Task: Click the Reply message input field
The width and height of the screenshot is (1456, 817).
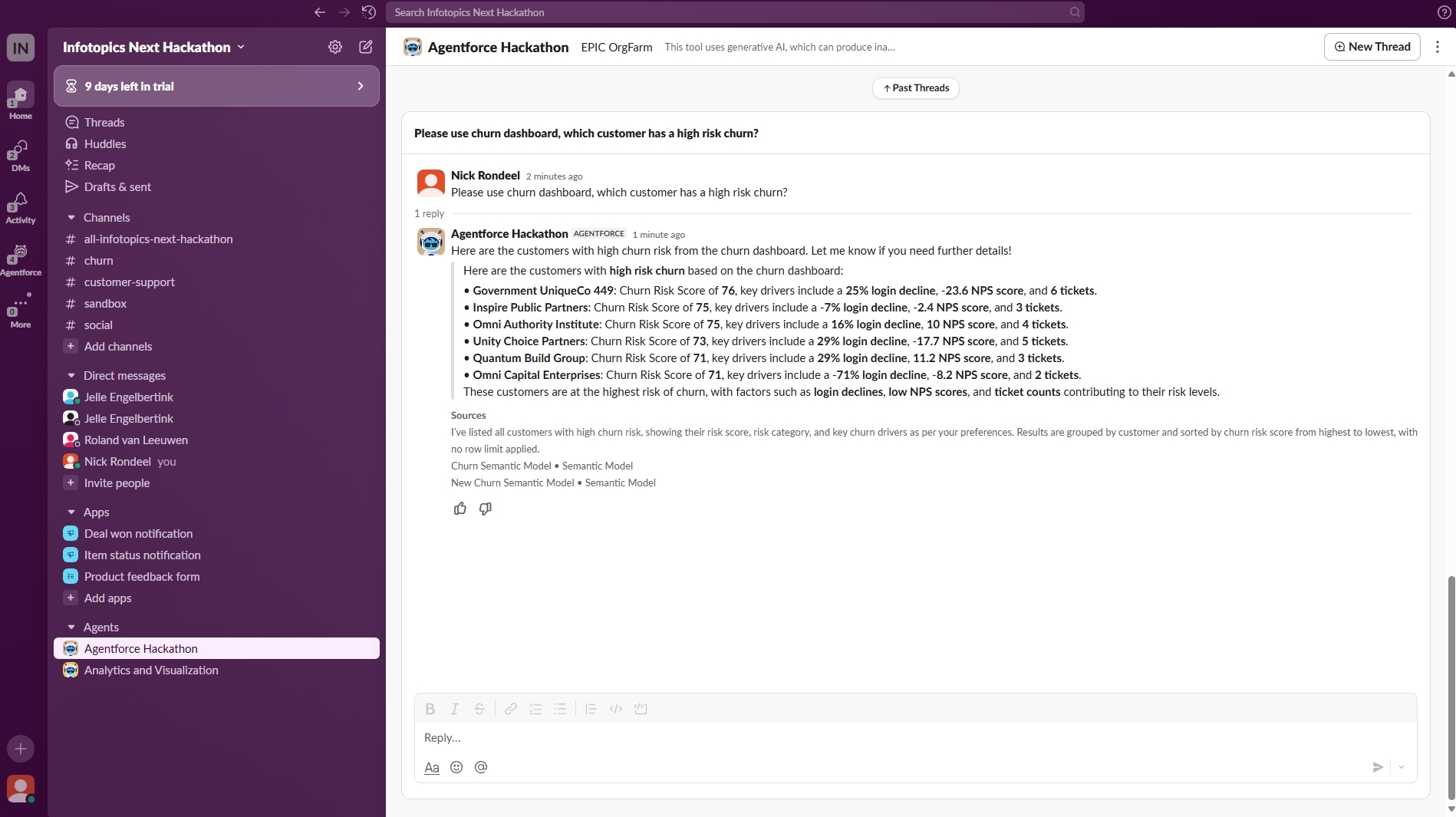Action: point(916,738)
